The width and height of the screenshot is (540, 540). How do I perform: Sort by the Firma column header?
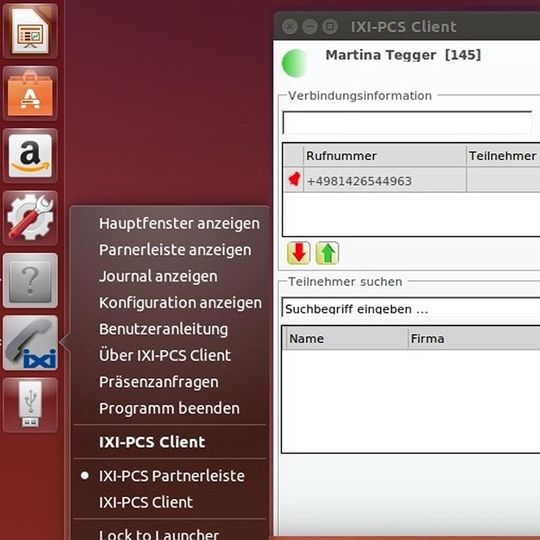474,339
